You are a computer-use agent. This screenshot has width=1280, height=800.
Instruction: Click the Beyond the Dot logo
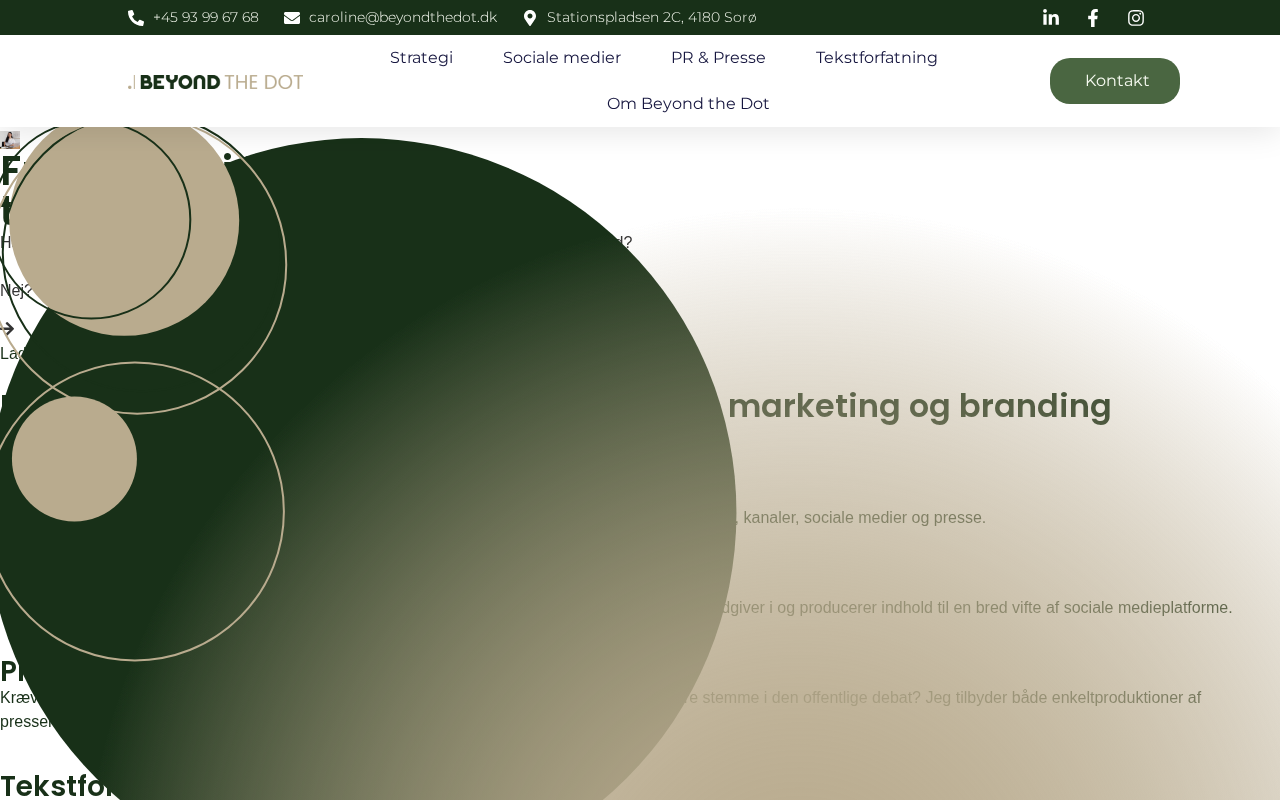point(216,82)
